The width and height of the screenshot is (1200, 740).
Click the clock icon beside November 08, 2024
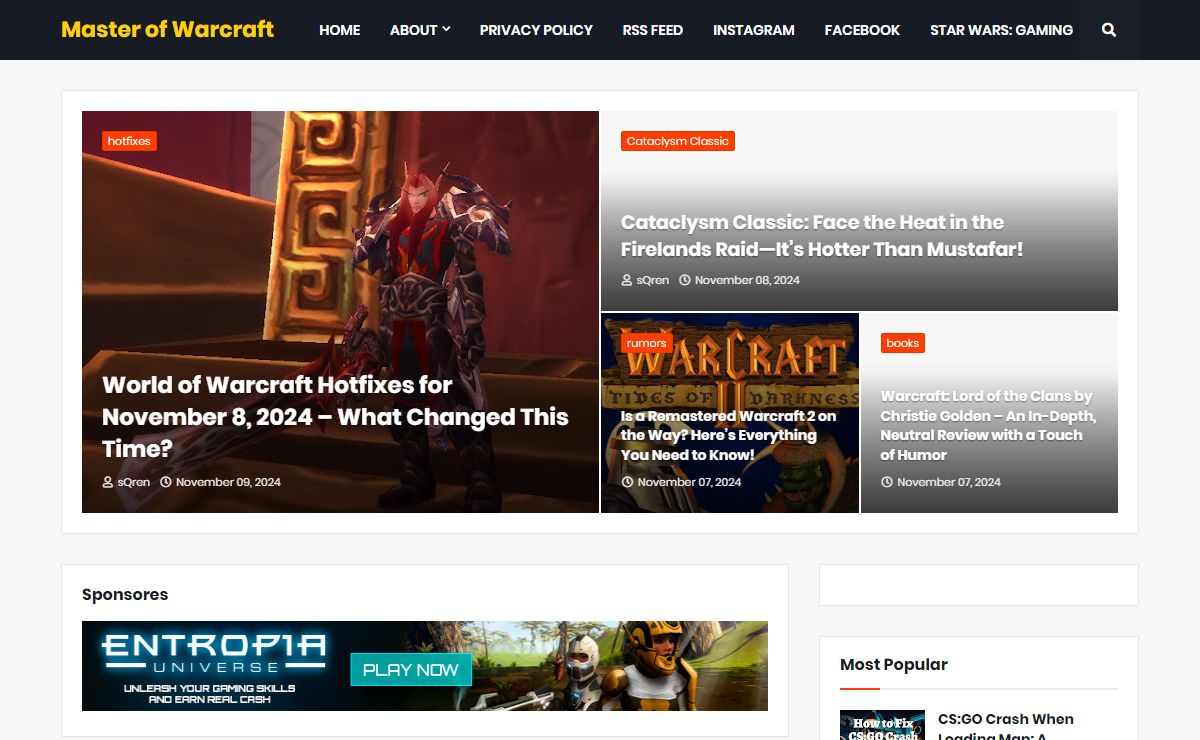point(685,280)
